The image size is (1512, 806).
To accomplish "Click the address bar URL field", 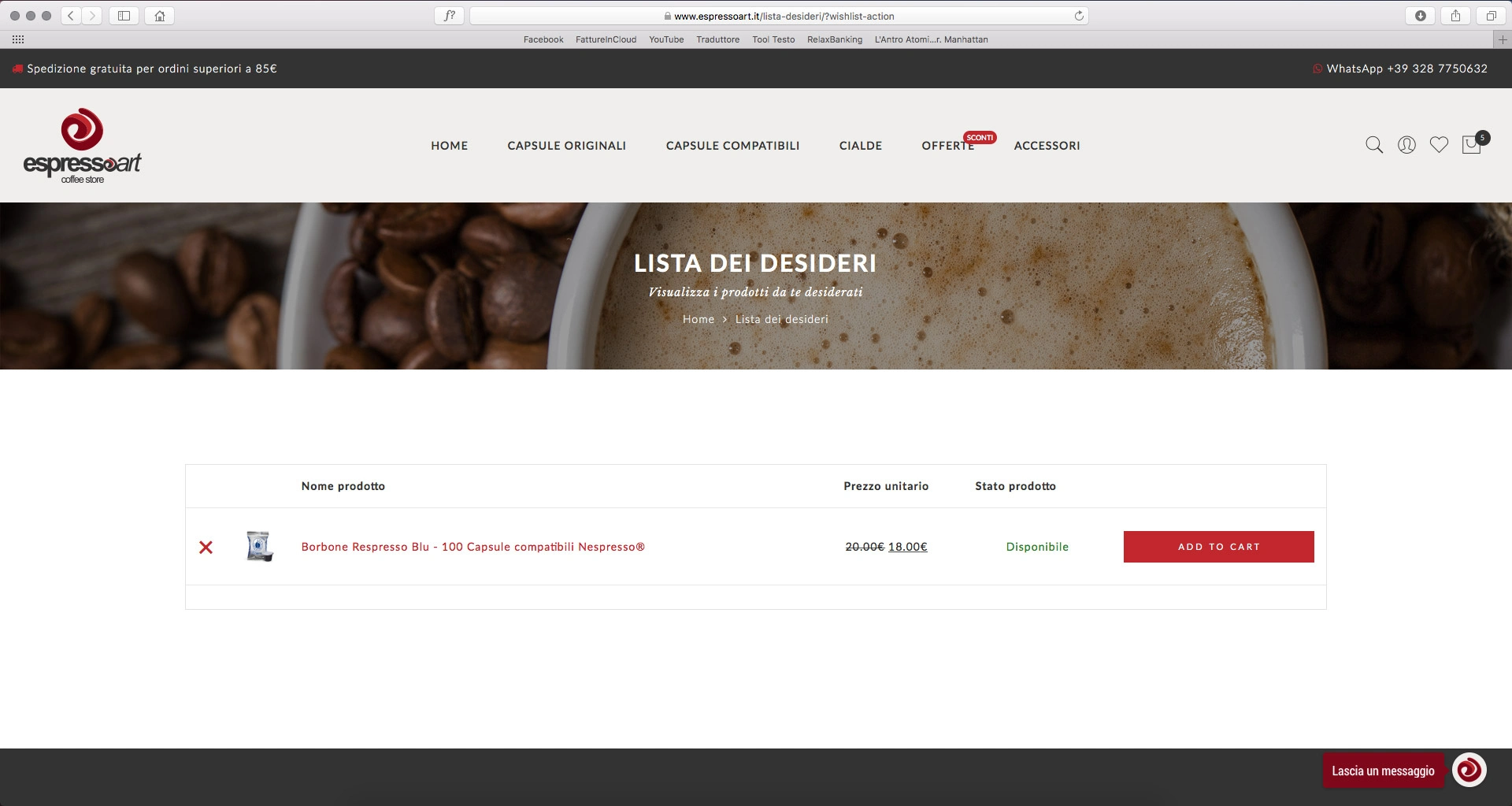I will point(779,16).
